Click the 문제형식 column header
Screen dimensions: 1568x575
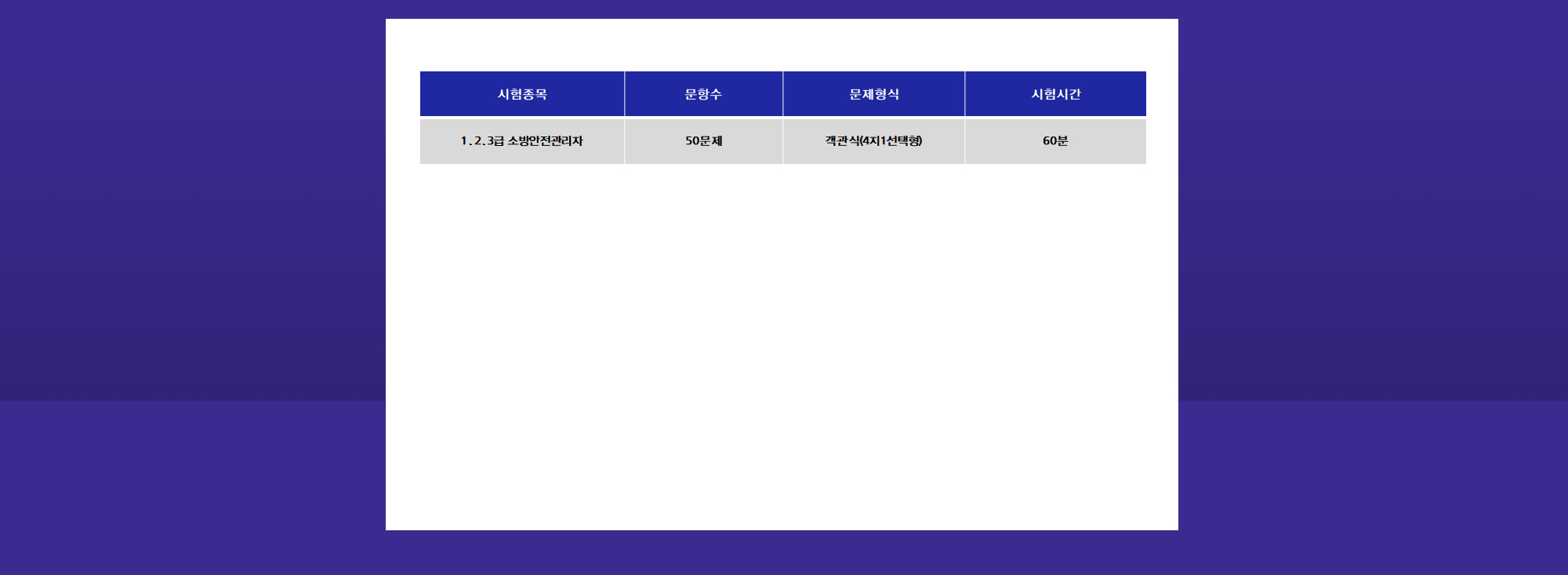[x=874, y=94]
